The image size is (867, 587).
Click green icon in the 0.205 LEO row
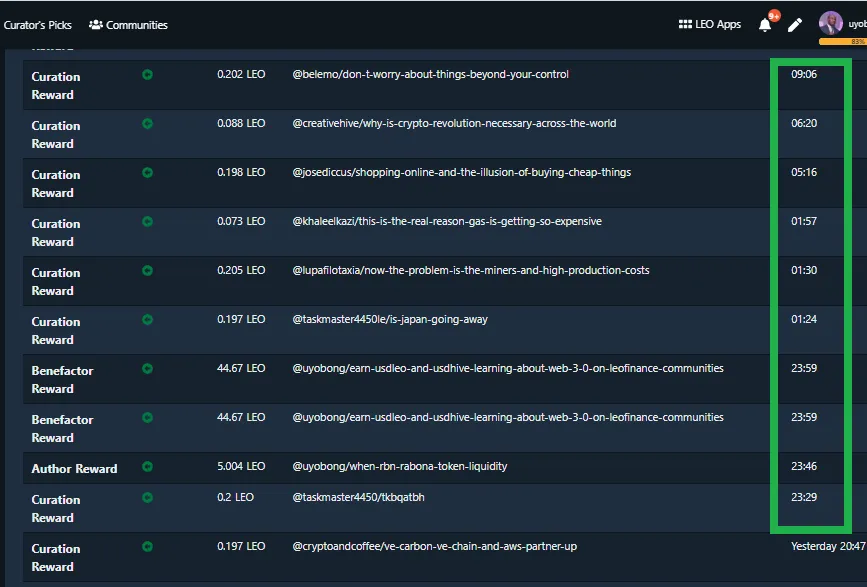click(147, 271)
